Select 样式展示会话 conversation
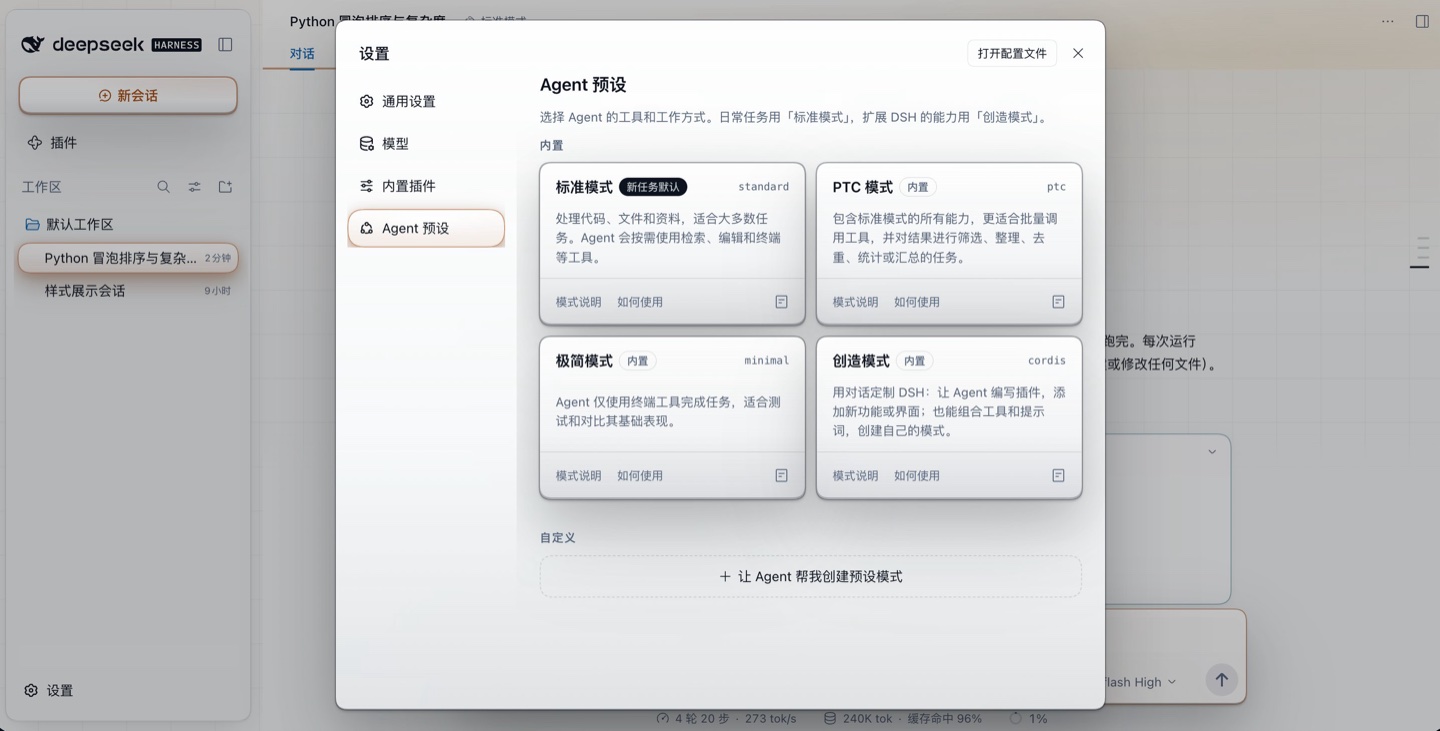The height and width of the screenshot is (731, 1440). pos(128,291)
